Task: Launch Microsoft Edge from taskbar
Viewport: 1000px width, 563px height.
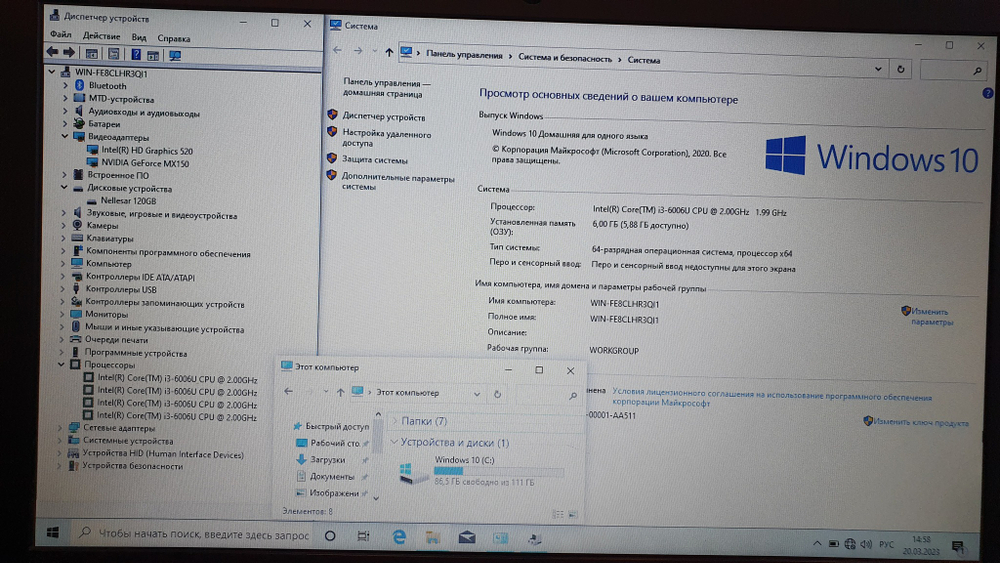Action: 399,537
